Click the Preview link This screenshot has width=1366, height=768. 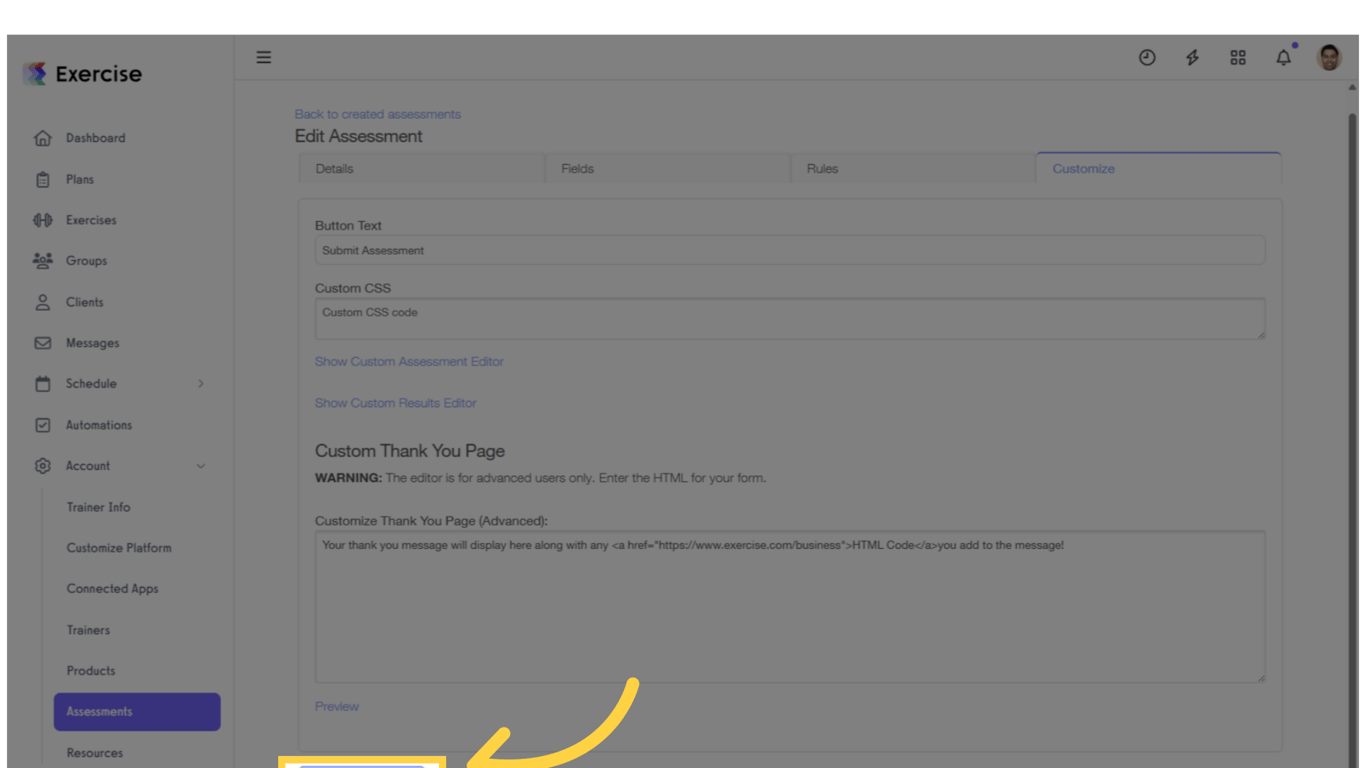[336, 705]
